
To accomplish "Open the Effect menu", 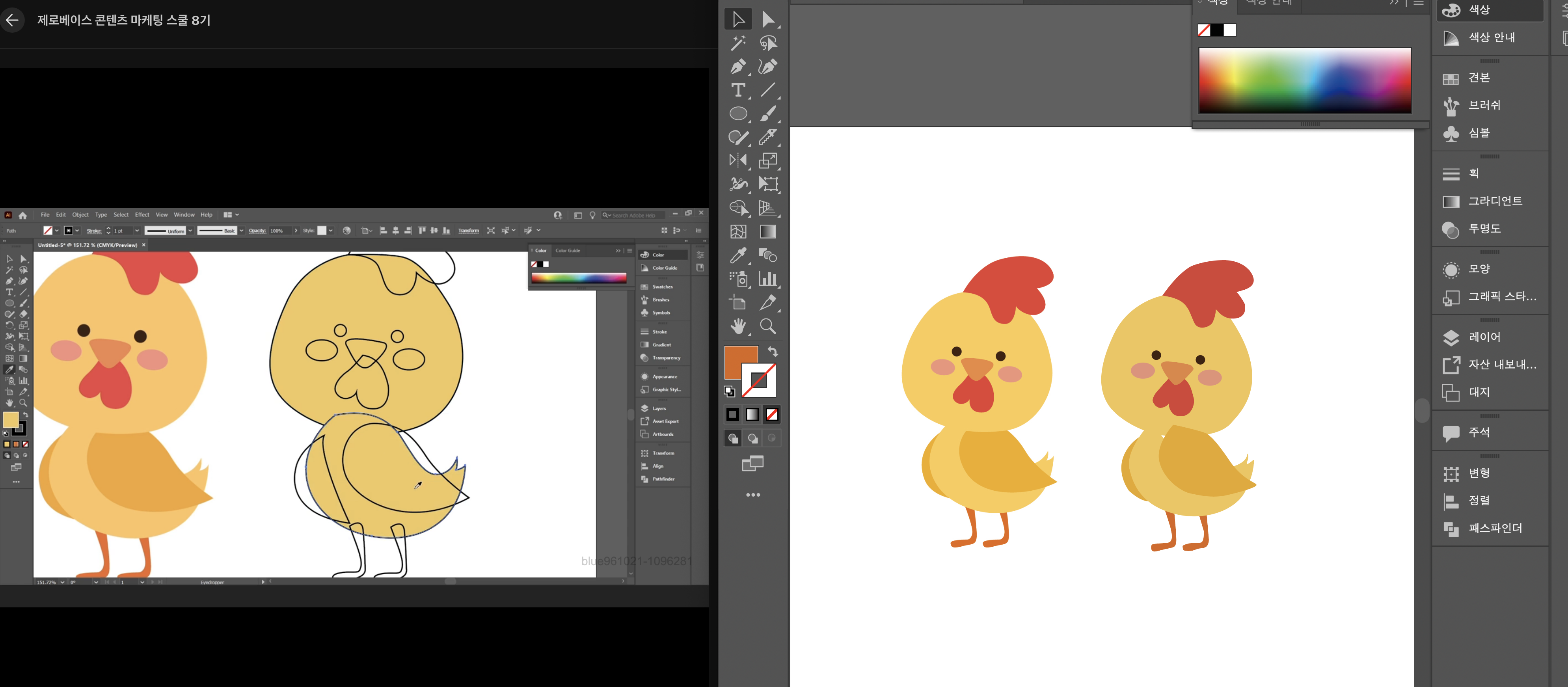I will (x=142, y=215).
